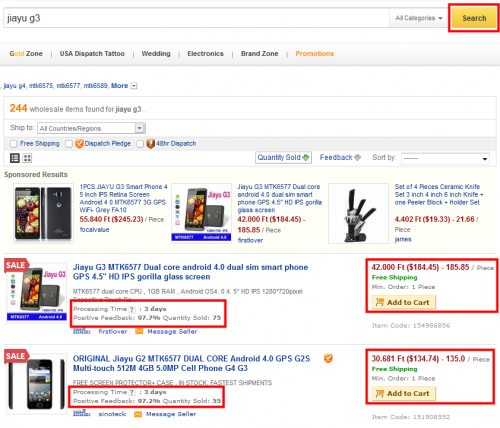Viewport: 500px width, 428px height.
Task: Click envelope icon beside sinoteck Message Seller
Action: pos(138,414)
